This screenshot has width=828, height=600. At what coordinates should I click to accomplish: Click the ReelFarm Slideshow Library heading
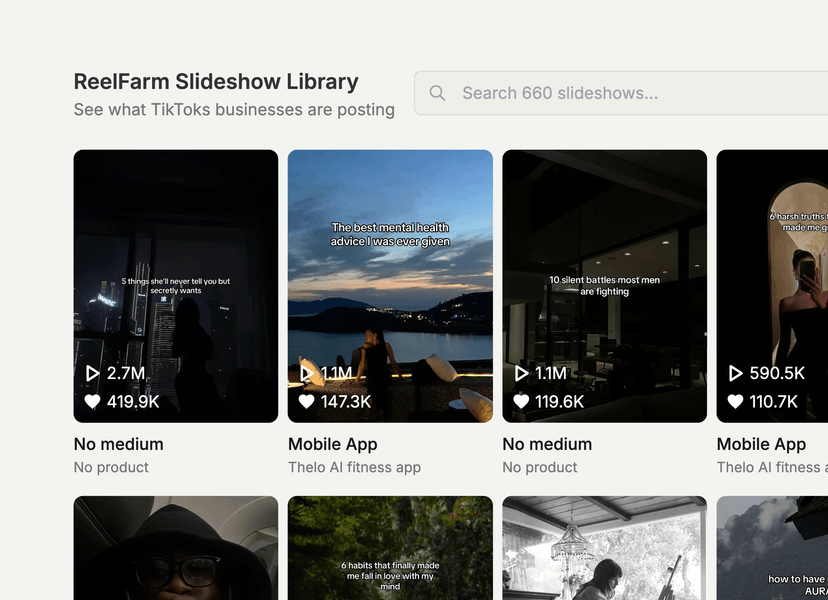(x=216, y=81)
